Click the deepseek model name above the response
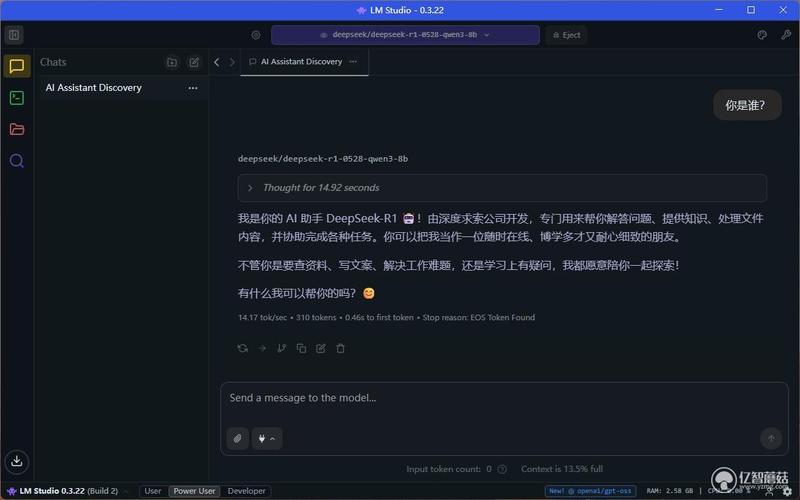800x500 pixels. 323,159
